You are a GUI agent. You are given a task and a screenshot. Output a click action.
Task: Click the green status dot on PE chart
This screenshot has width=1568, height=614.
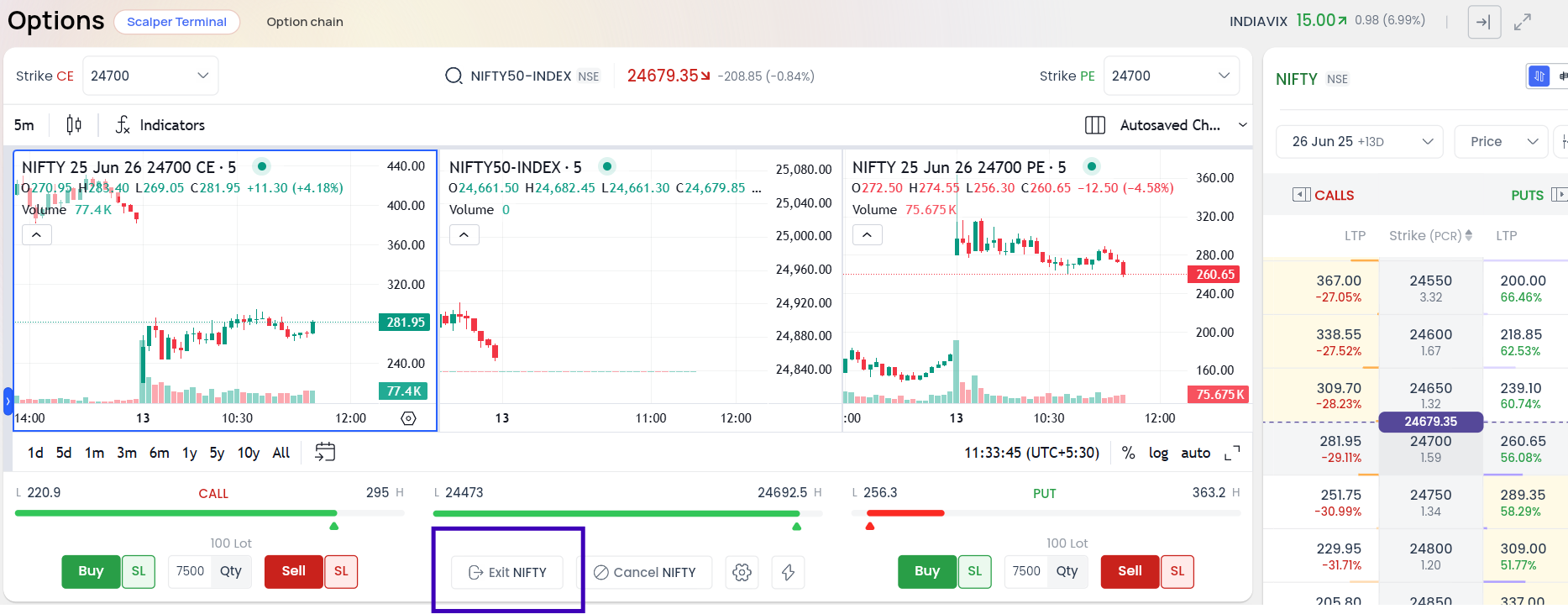[x=1091, y=166]
